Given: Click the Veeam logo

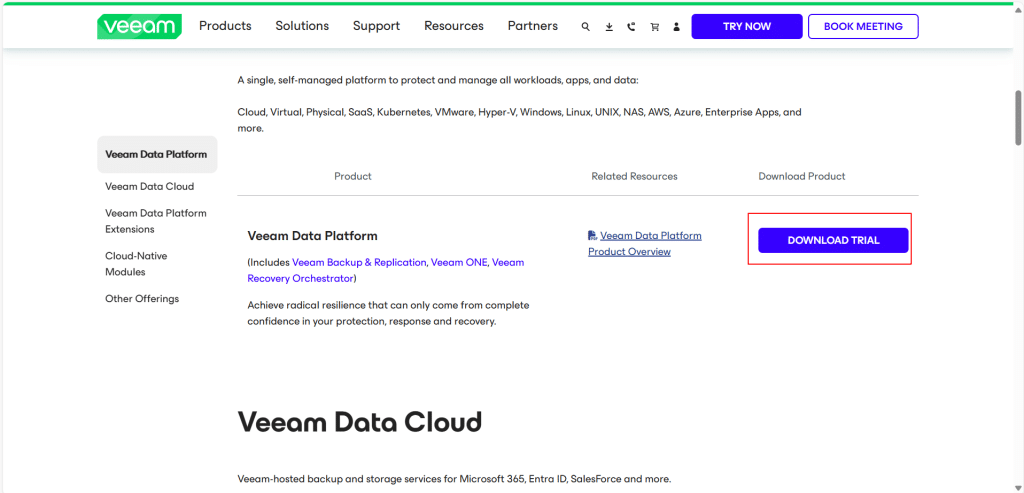Looking at the screenshot, I should (139, 26).
